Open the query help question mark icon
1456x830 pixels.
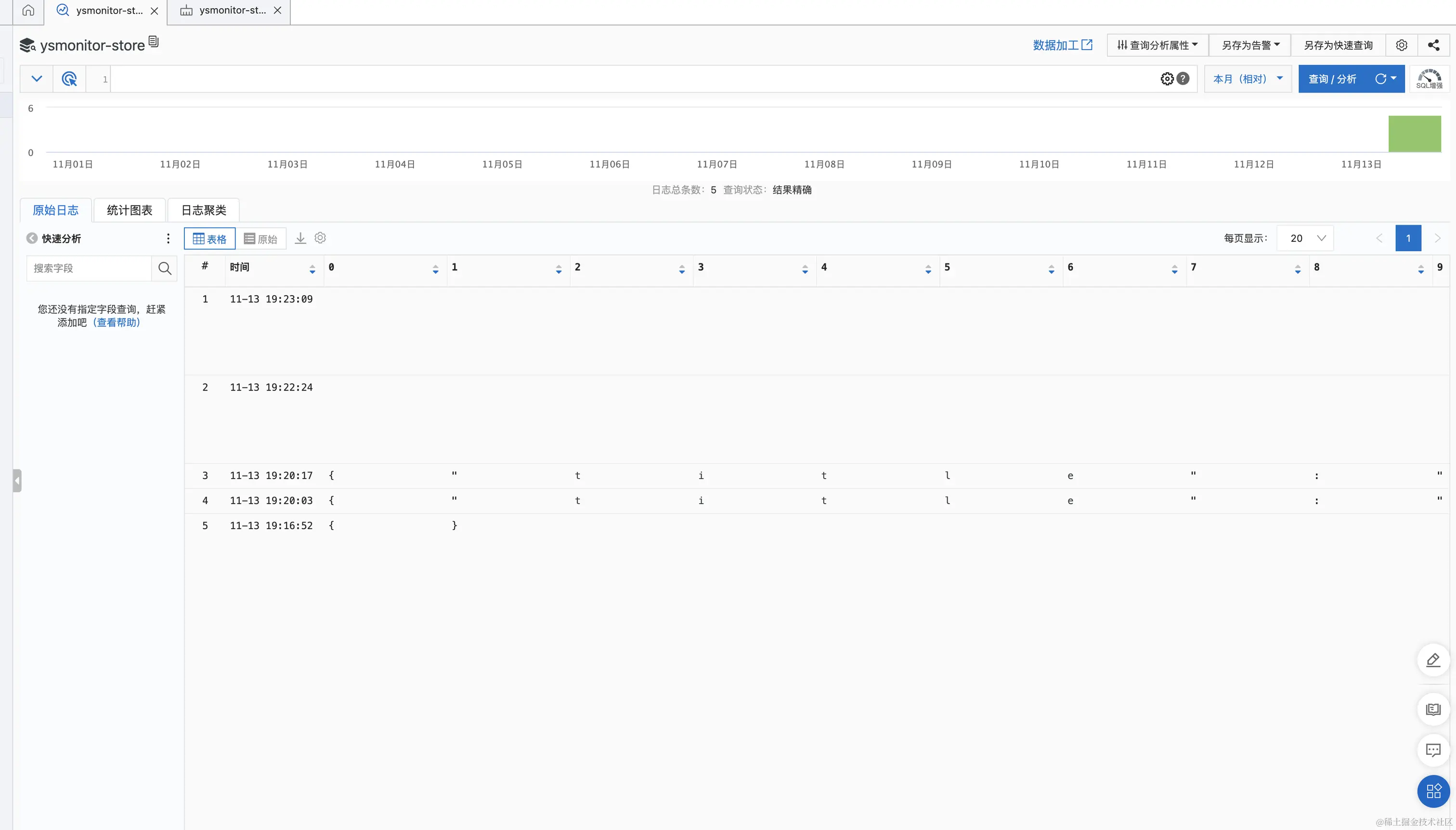pyautogui.click(x=1183, y=78)
